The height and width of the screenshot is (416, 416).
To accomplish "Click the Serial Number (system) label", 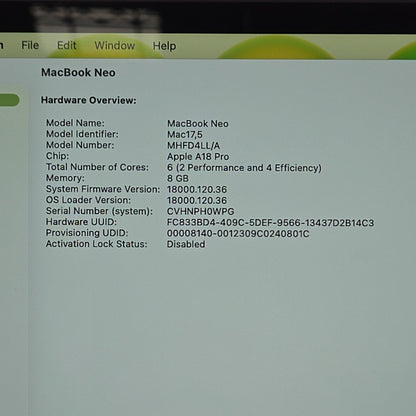I will click(x=99, y=211).
